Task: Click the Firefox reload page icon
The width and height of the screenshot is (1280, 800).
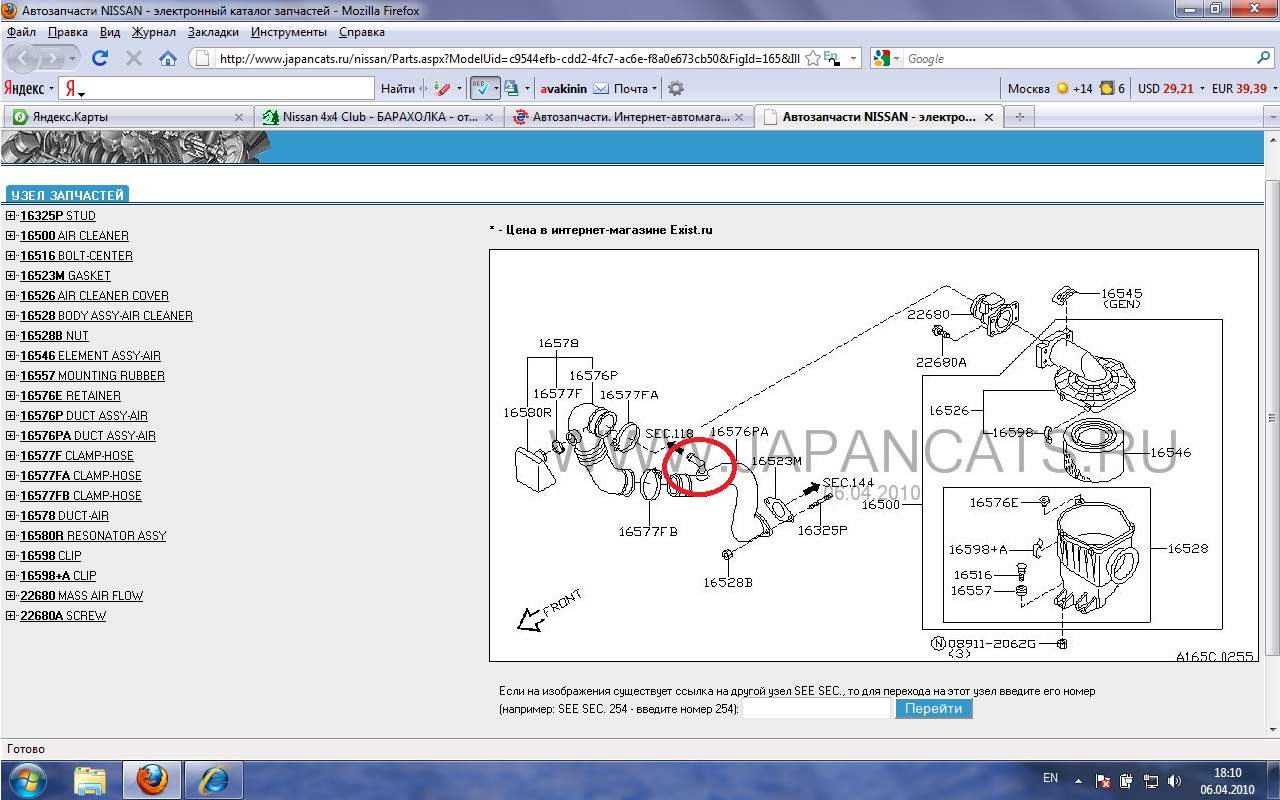Action: tap(100, 58)
